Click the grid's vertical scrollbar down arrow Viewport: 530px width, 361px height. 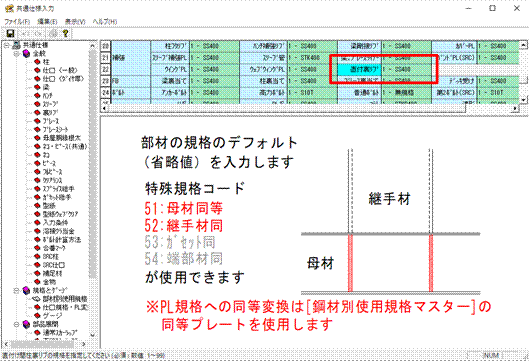click(x=523, y=100)
